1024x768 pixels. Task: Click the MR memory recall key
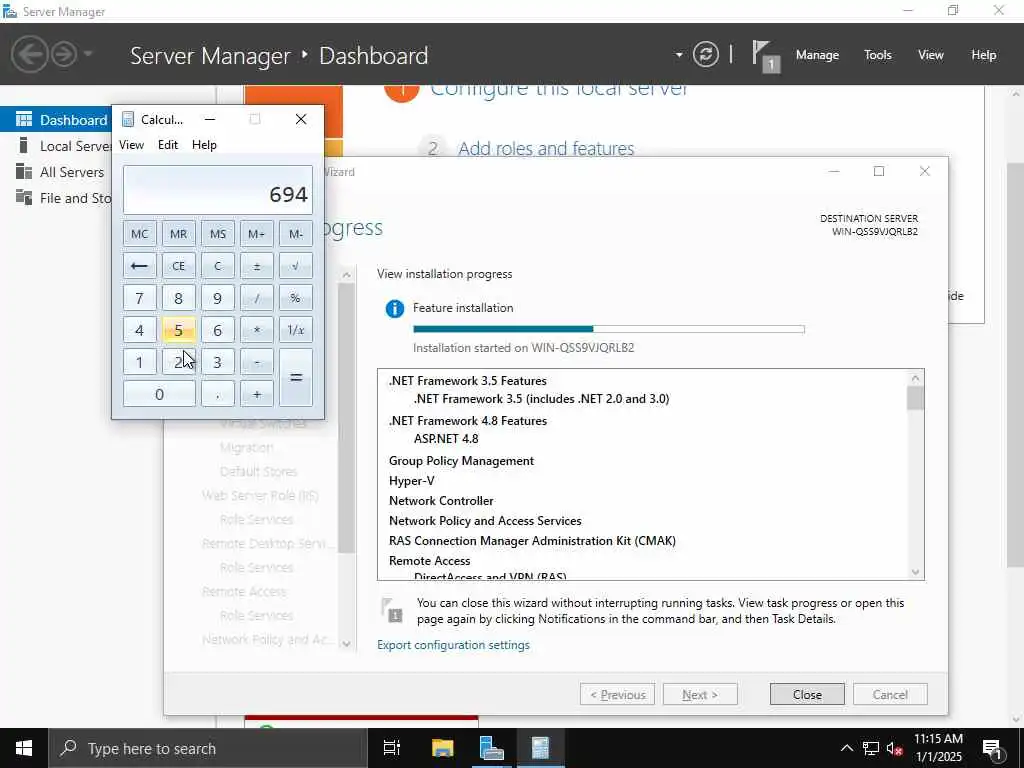pos(178,234)
